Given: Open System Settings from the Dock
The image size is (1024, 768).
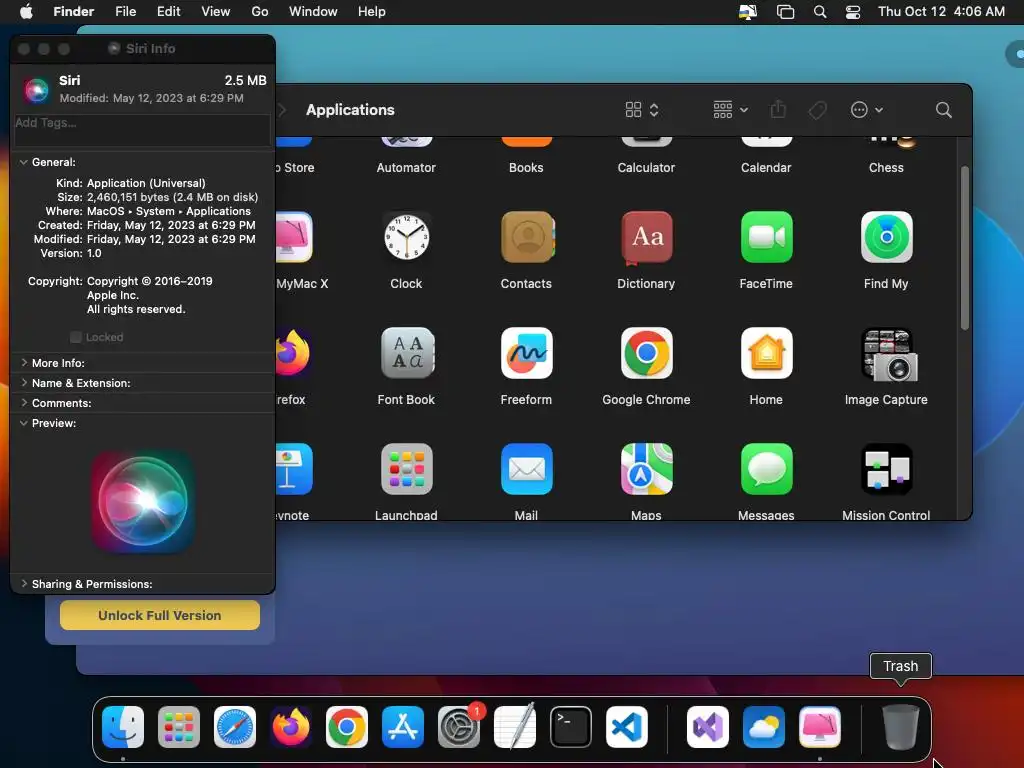Looking at the screenshot, I should (x=458, y=727).
